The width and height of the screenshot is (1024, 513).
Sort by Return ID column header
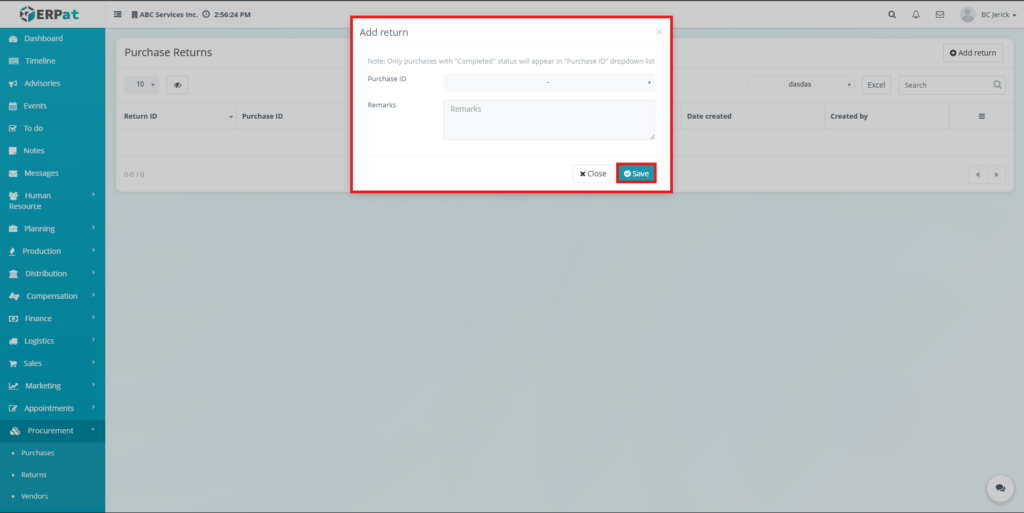pos(176,116)
